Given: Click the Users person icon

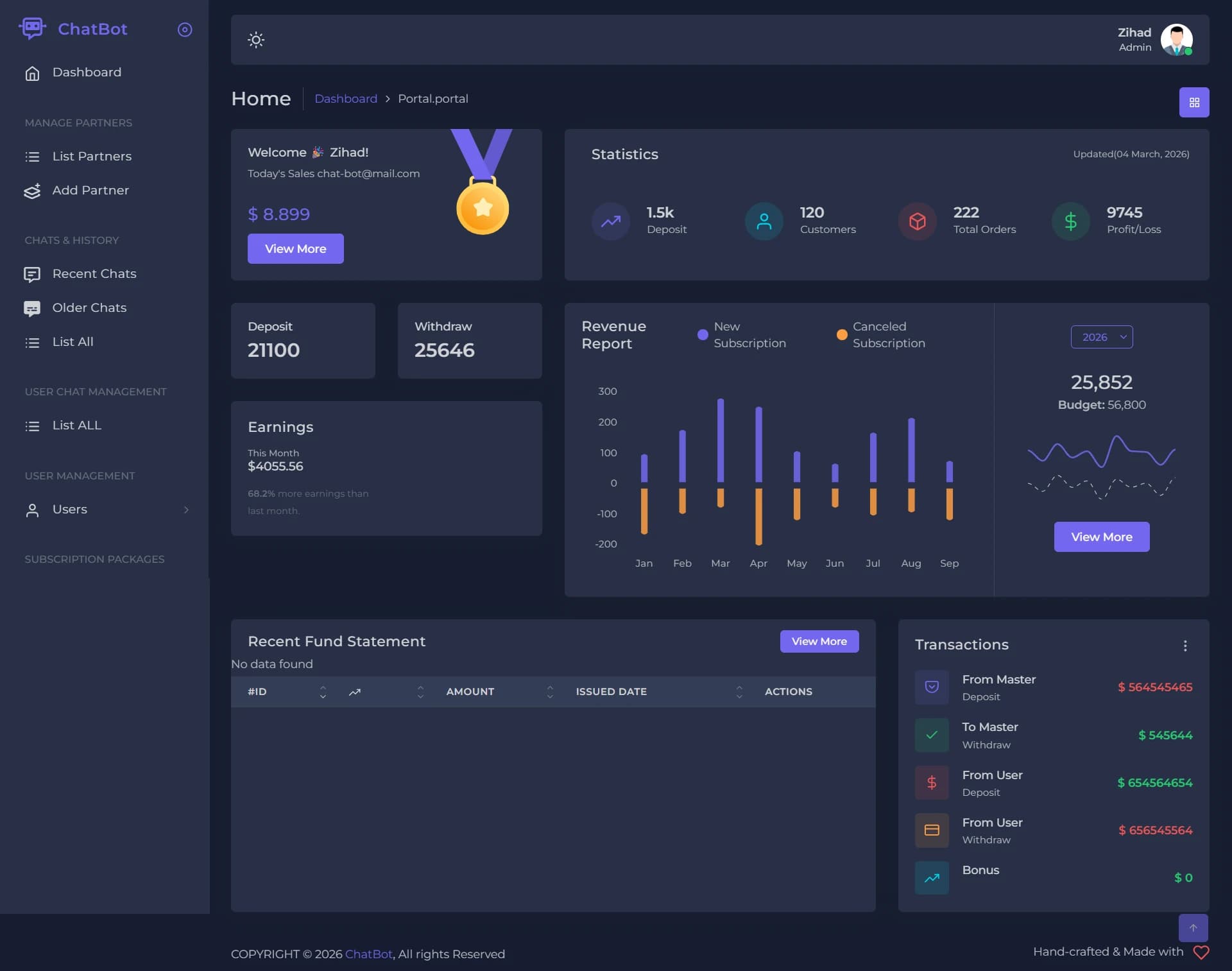Looking at the screenshot, I should (32, 510).
